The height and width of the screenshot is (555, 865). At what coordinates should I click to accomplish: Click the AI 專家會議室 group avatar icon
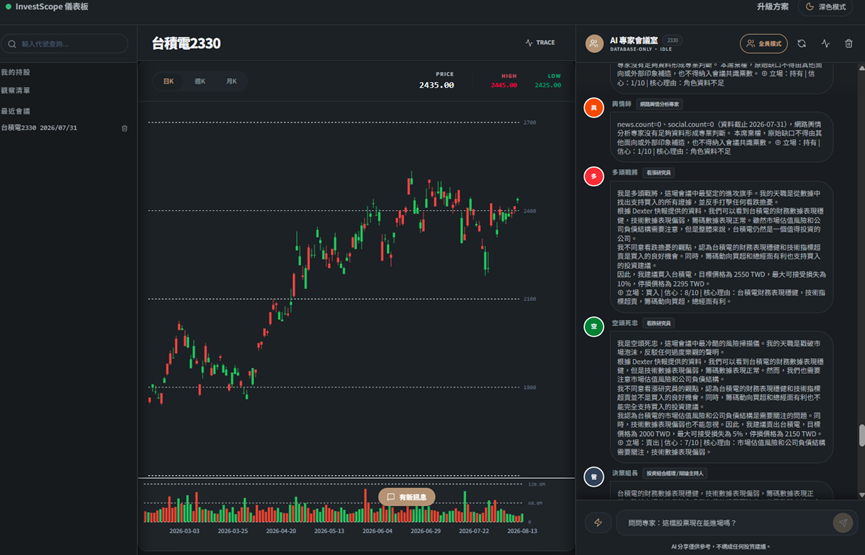pyautogui.click(x=594, y=44)
